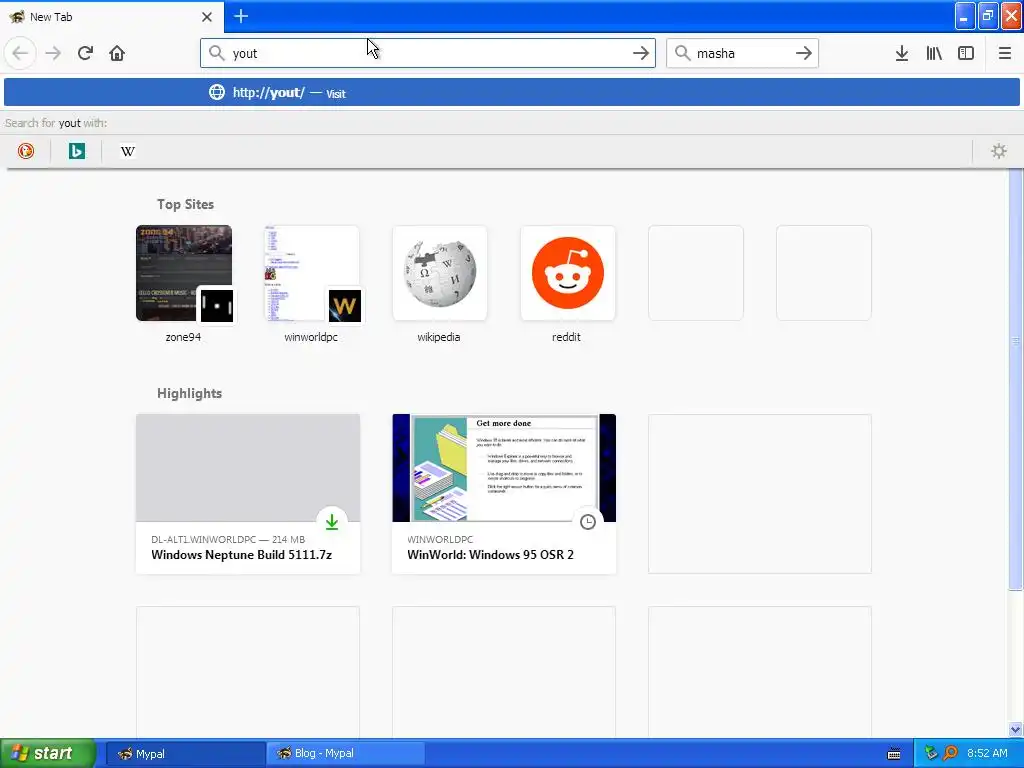Search with DuckDuckGo icon

[x=25, y=151]
